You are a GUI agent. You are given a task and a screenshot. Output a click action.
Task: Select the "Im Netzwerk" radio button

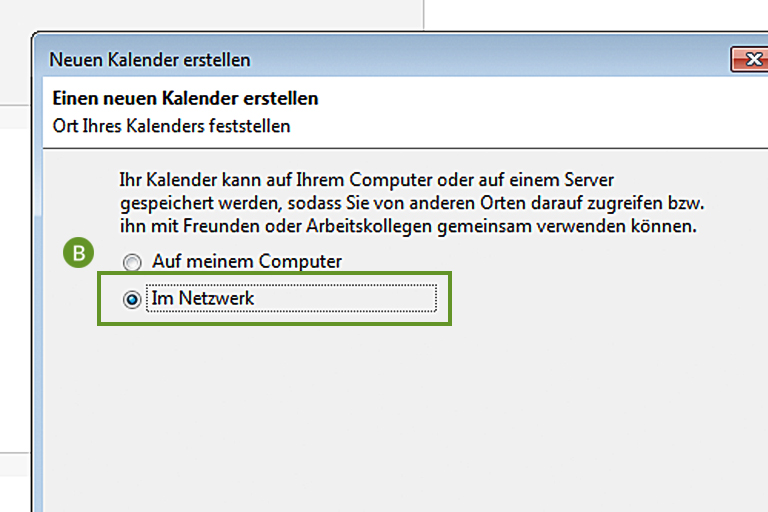pyautogui.click(x=132, y=299)
